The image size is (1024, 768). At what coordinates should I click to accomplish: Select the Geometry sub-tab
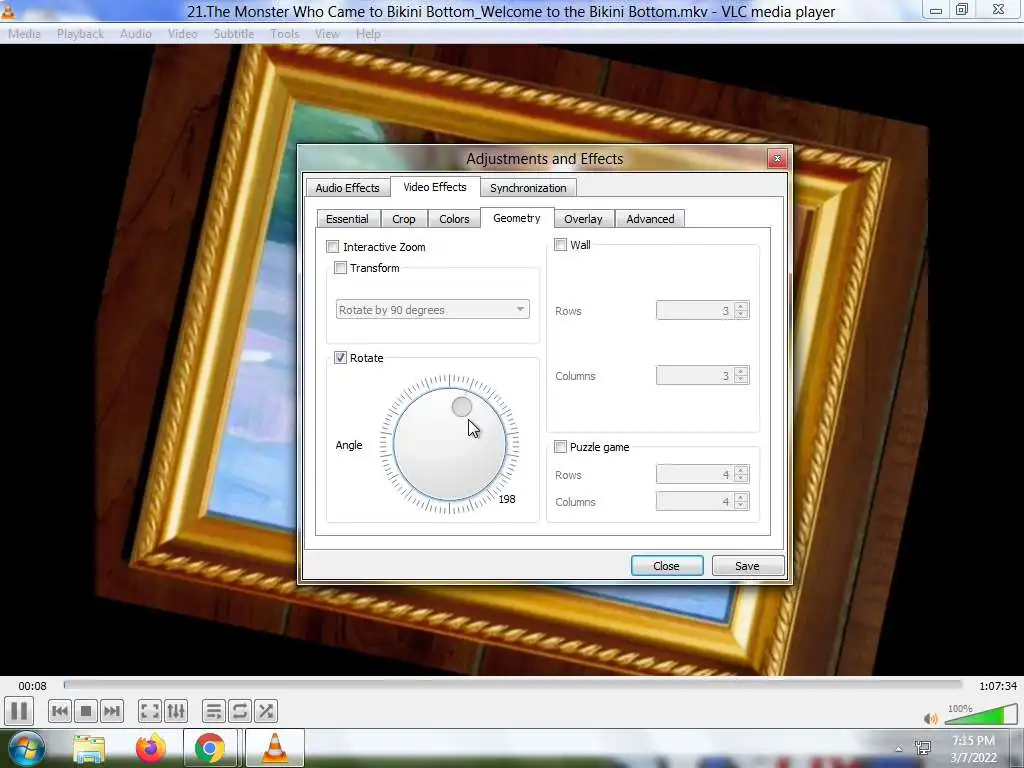click(x=517, y=218)
